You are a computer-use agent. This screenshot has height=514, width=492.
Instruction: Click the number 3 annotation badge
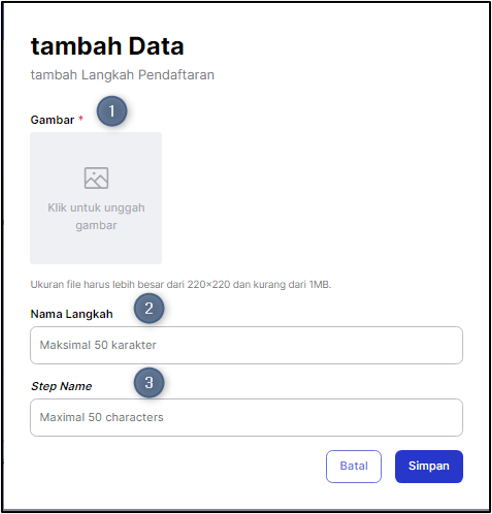click(149, 383)
